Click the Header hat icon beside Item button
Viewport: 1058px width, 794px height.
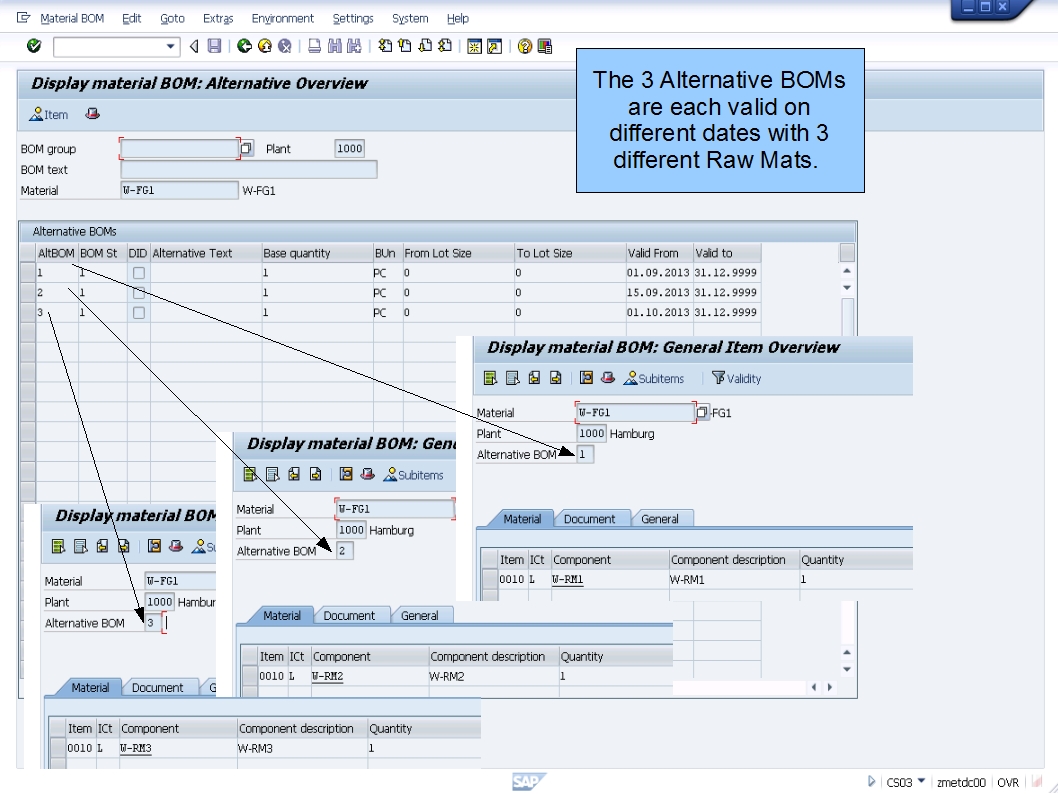tap(92, 114)
